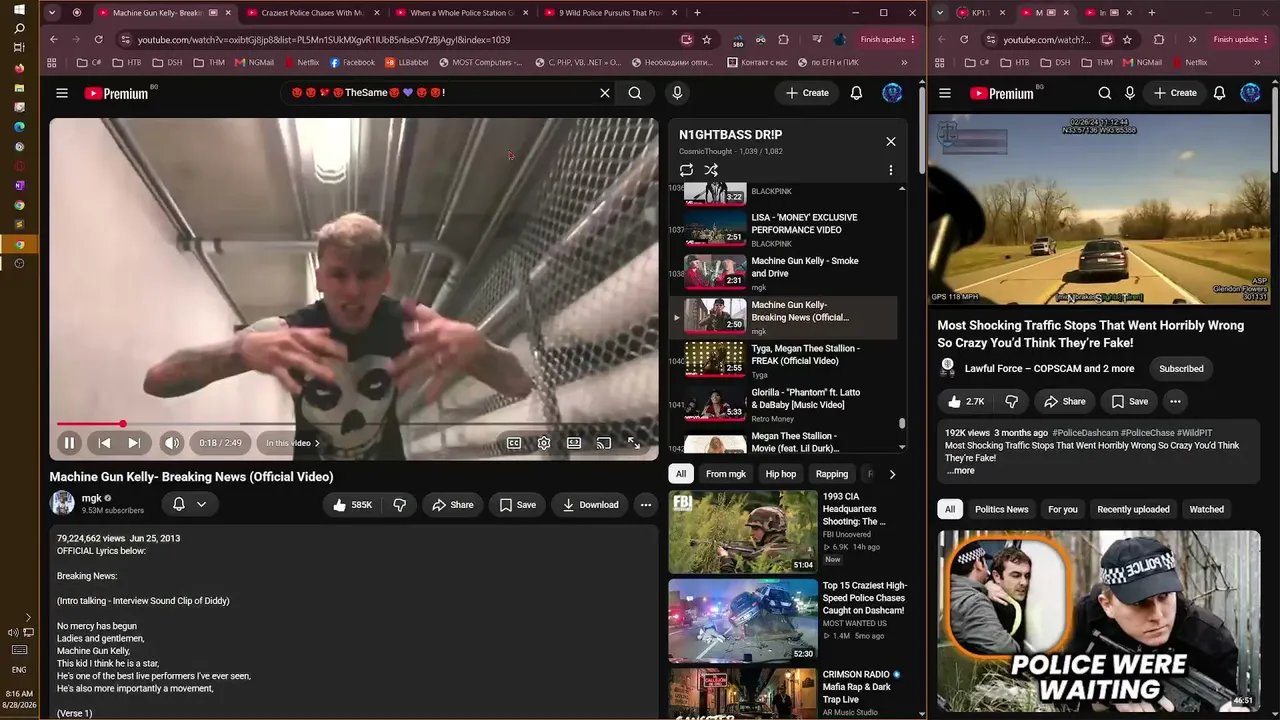Click the Create button in the left window

click(x=807, y=93)
